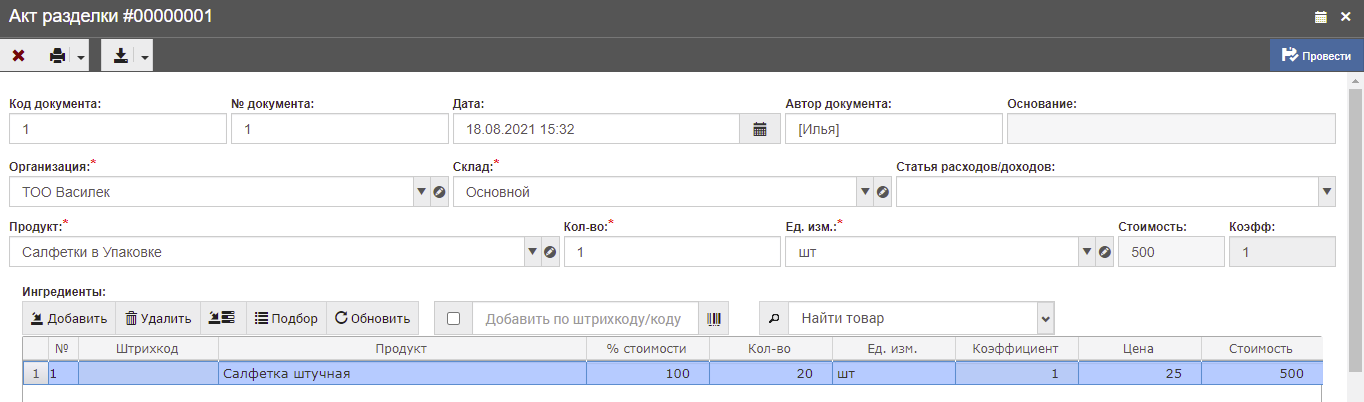Click the Подбор button
Image resolution: width=1364 pixels, height=402 pixels.
pos(286,319)
